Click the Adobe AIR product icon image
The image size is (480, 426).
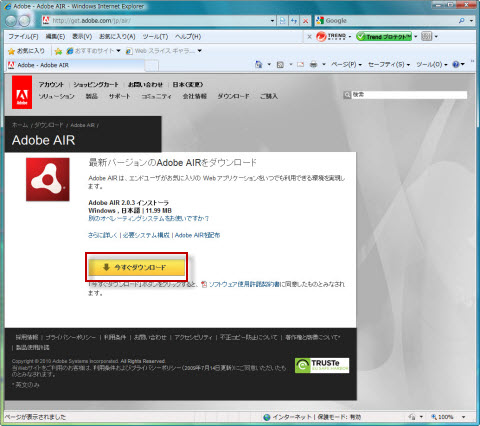(48, 179)
